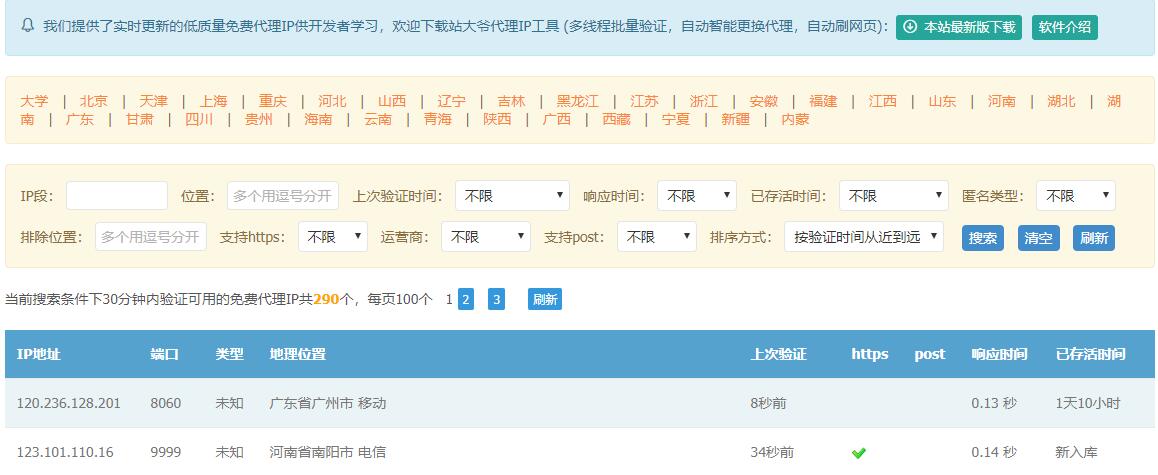Screen dimensions: 1158x475
Task: Select the 吉林 region link
Action: coord(511,101)
